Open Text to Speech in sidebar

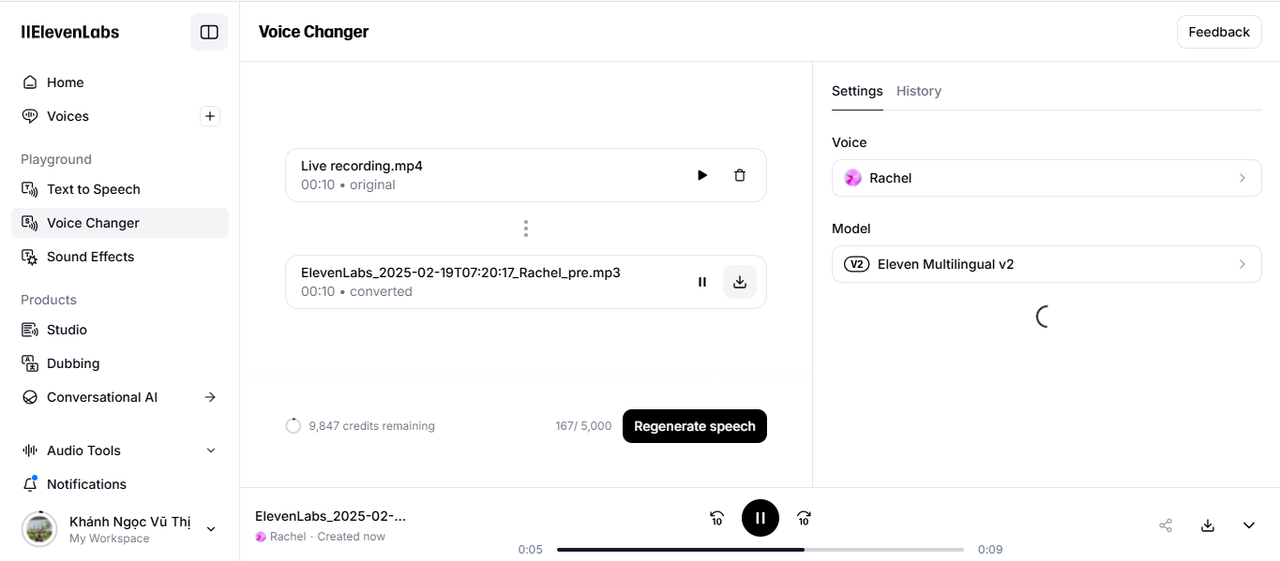pos(93,189)
